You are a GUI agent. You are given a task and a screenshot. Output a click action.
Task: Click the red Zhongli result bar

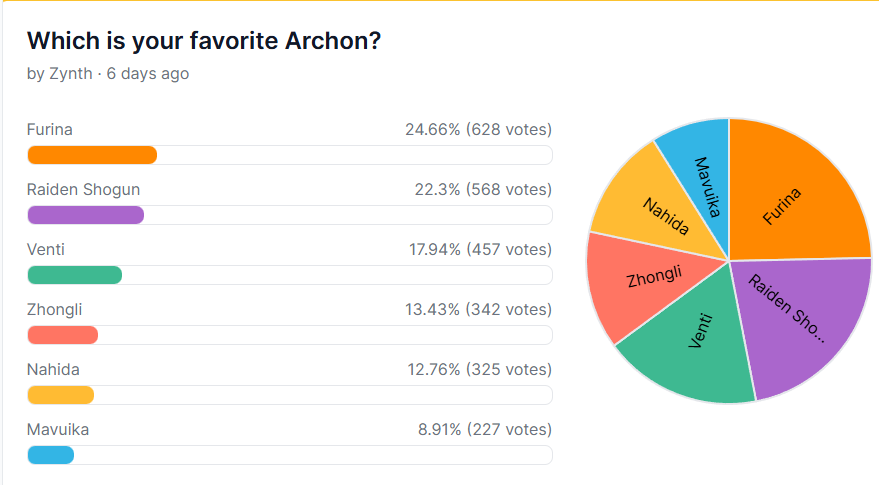(x=290, y=335)
